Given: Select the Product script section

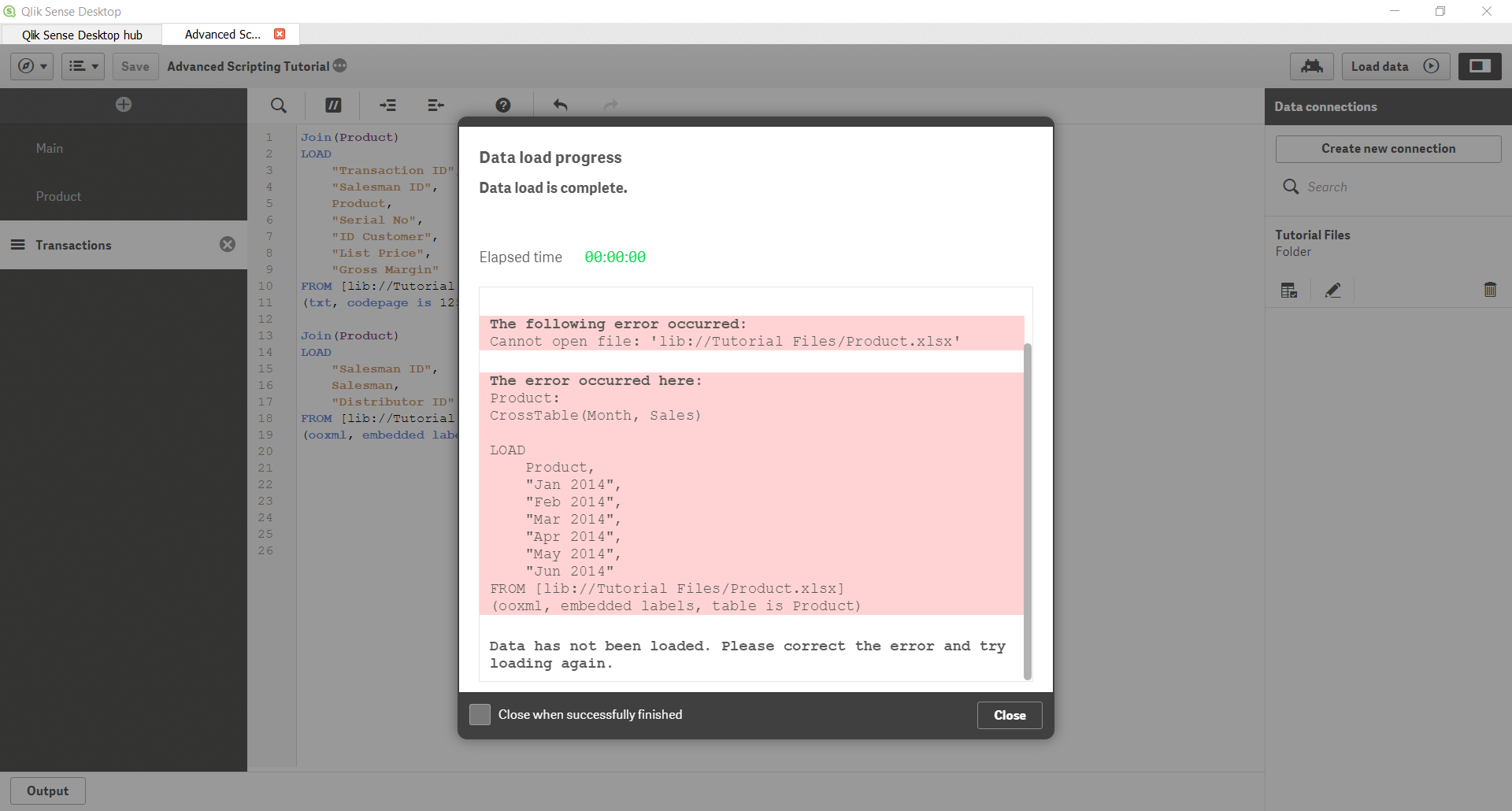Looking at the screenshot, I should point(58,196).
